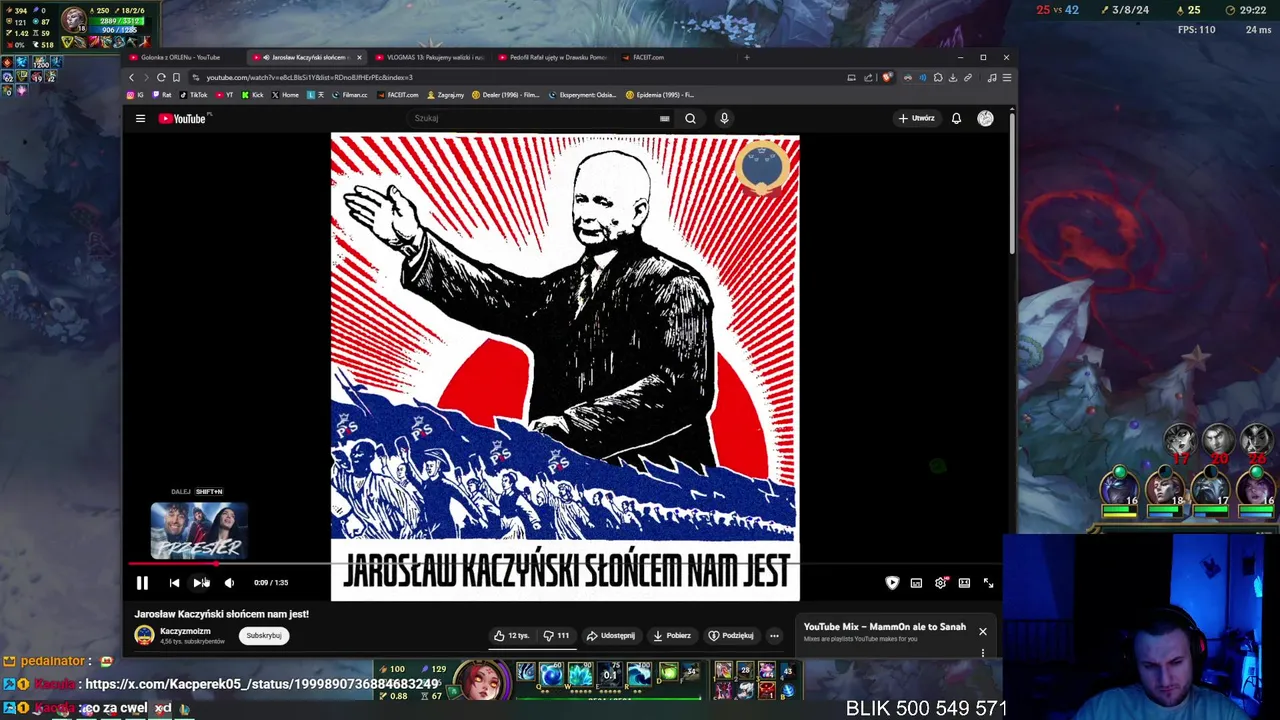The width and height of the screenshot is (1280, 720).
Task: Open the account avatar menu
Action: [x=985, y=118]
